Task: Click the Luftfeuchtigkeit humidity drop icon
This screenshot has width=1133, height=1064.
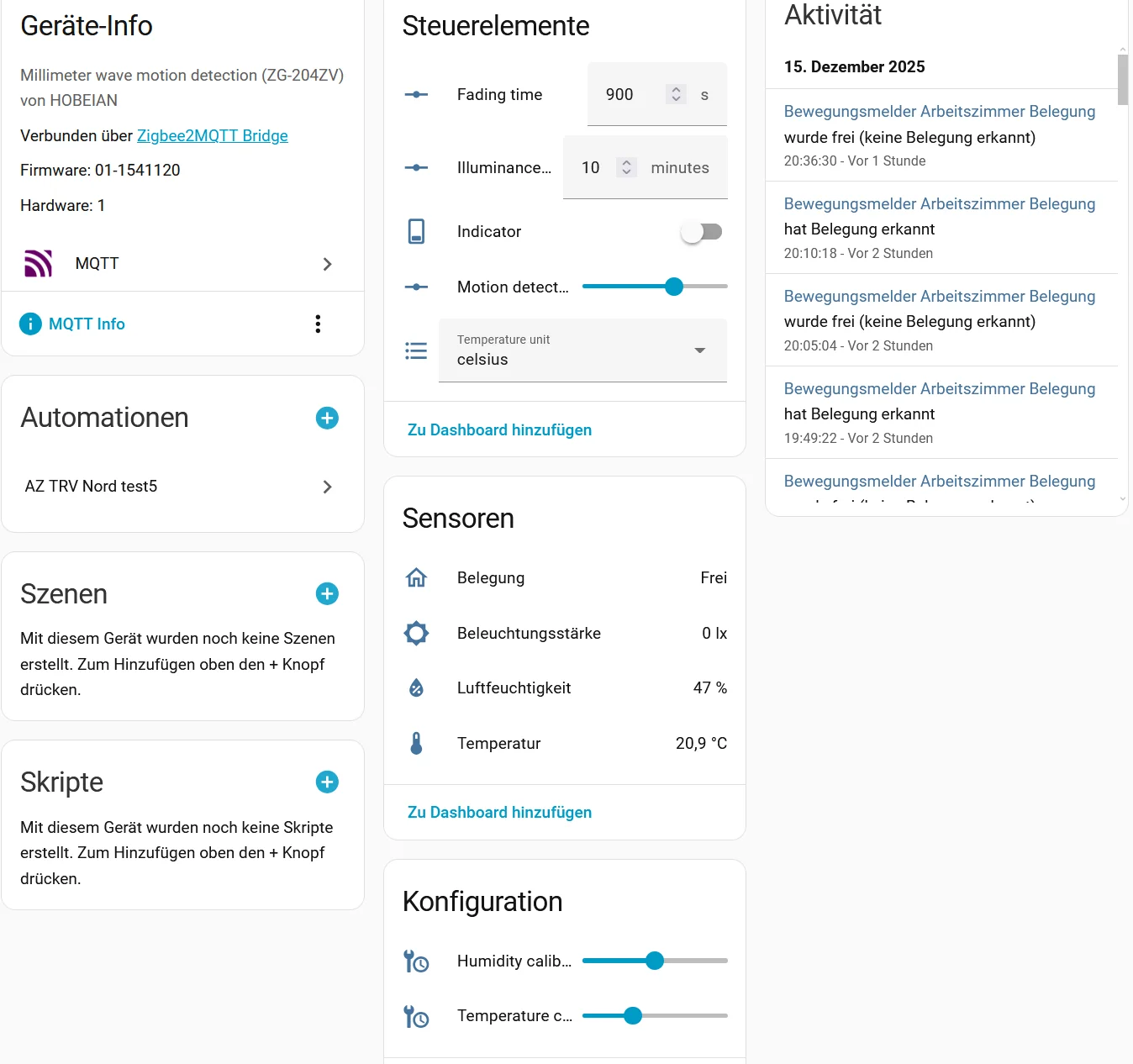Action: (416, 688)
